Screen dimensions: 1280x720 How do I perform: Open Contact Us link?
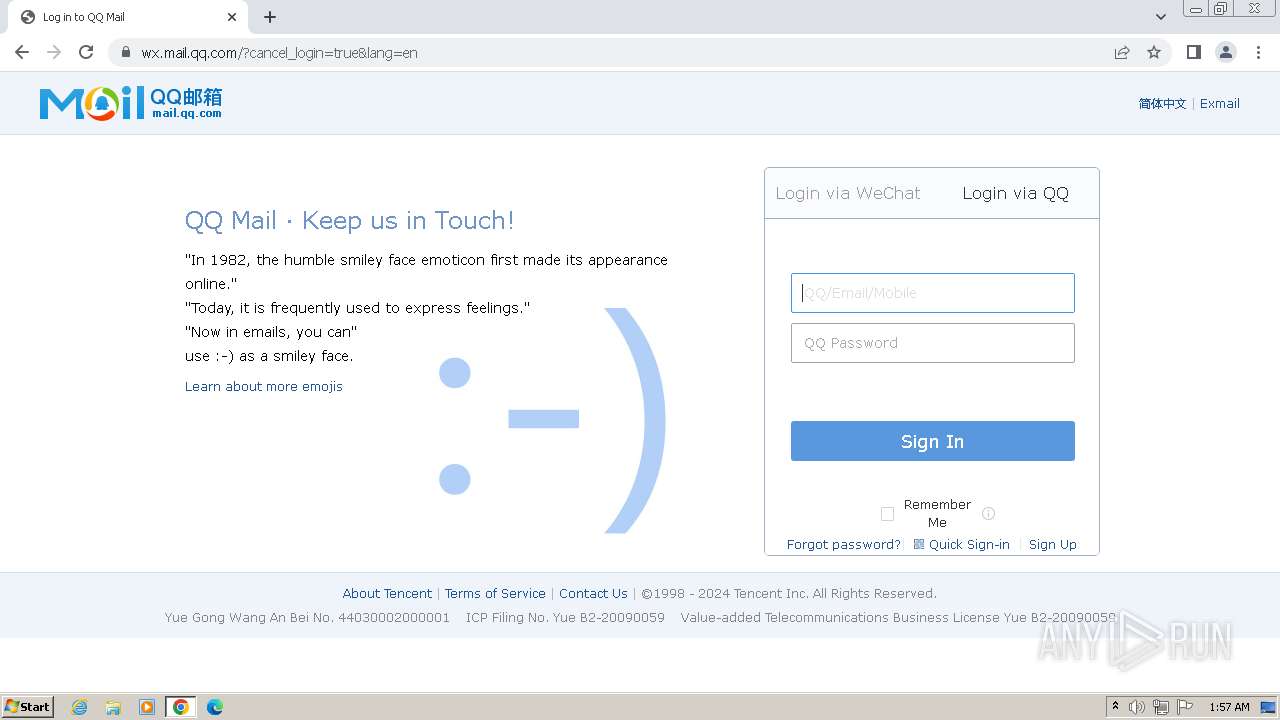(593, 593)
